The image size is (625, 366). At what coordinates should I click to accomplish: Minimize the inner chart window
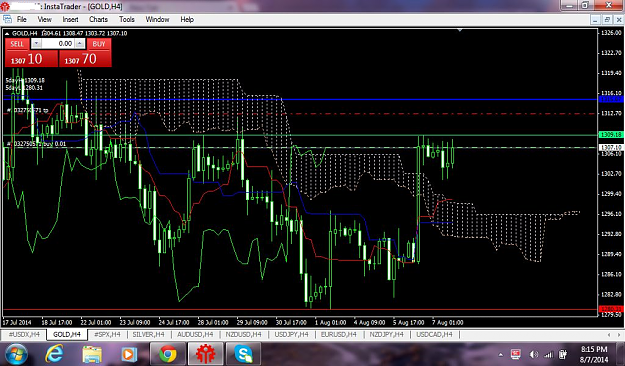[x=596, y=20]
